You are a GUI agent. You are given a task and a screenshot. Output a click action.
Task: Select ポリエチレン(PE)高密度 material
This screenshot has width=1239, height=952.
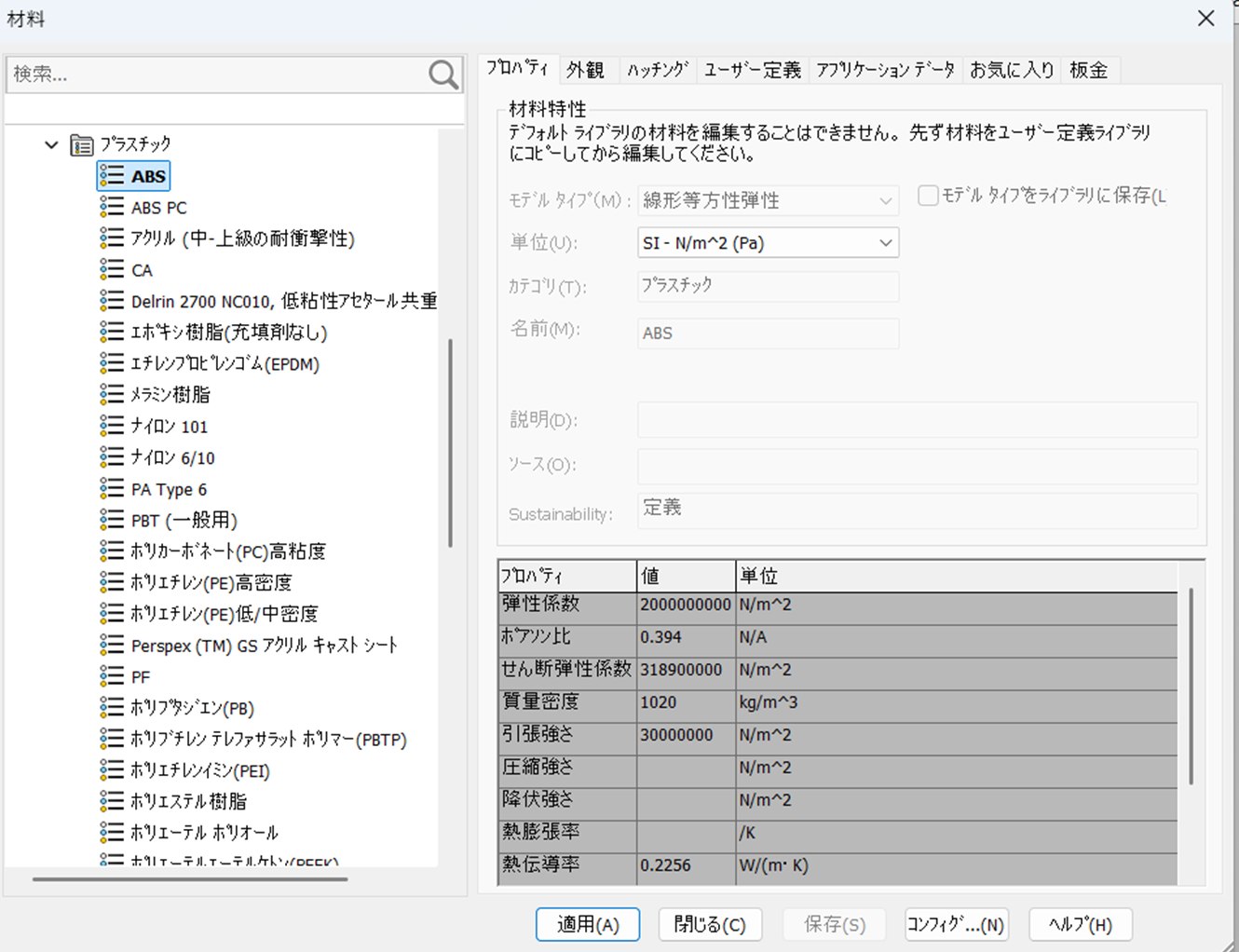211,582
